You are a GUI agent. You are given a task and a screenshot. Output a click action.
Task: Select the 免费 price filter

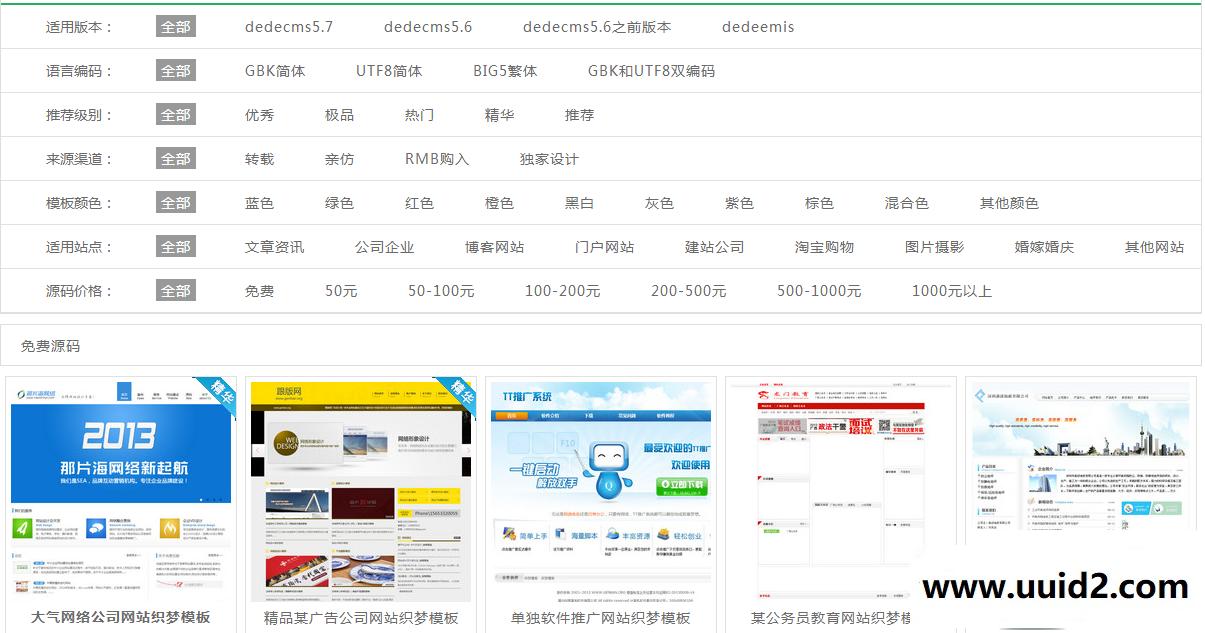pos(259,290)
